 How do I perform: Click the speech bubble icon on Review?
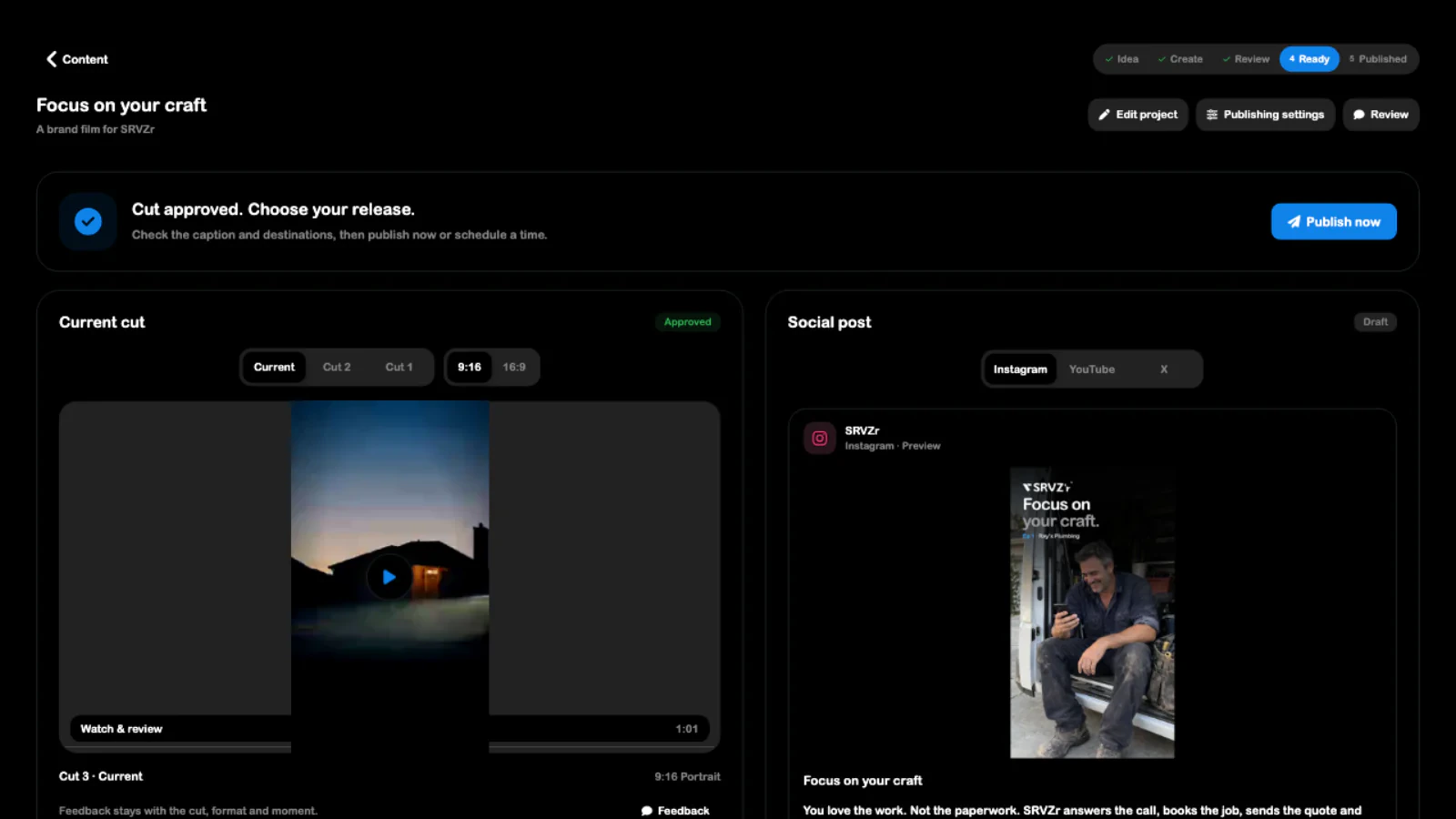click(x=1359, y=115)
